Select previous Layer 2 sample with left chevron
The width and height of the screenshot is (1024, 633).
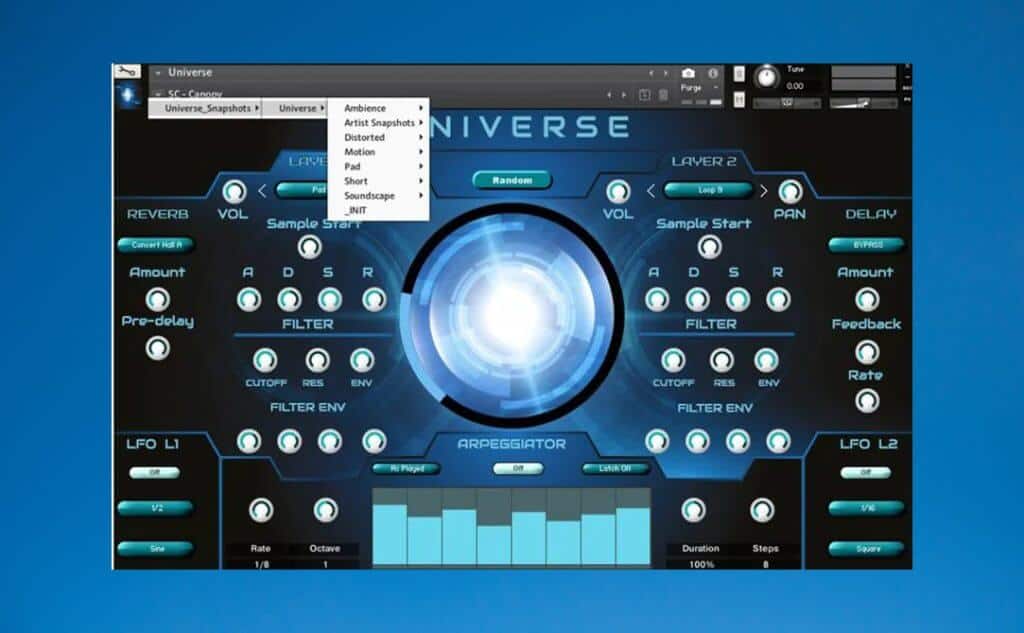[650, 191]
